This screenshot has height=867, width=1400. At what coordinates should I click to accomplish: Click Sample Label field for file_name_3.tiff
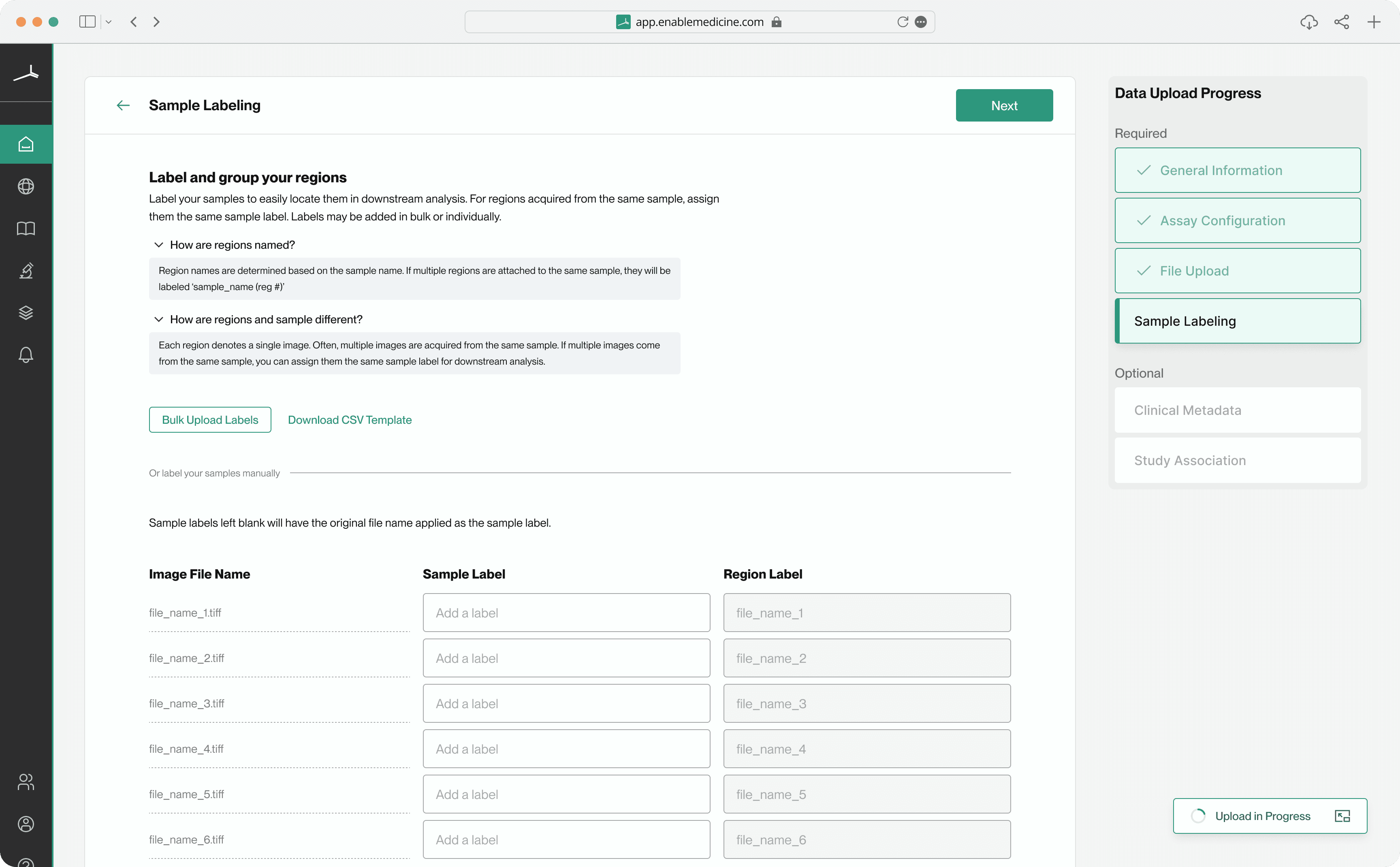click(566, 704)
